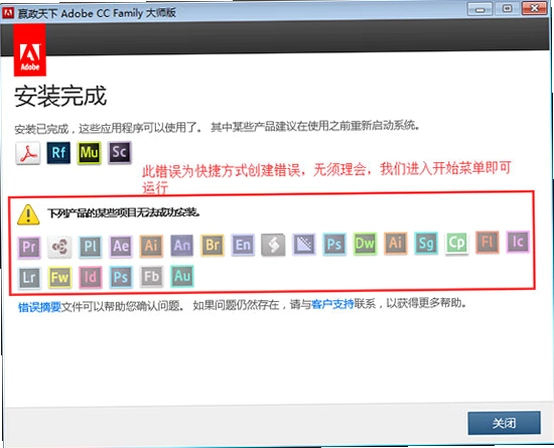Close the window with the red X
The height and width of the screenshot is (448, 554).
[535, 8]
